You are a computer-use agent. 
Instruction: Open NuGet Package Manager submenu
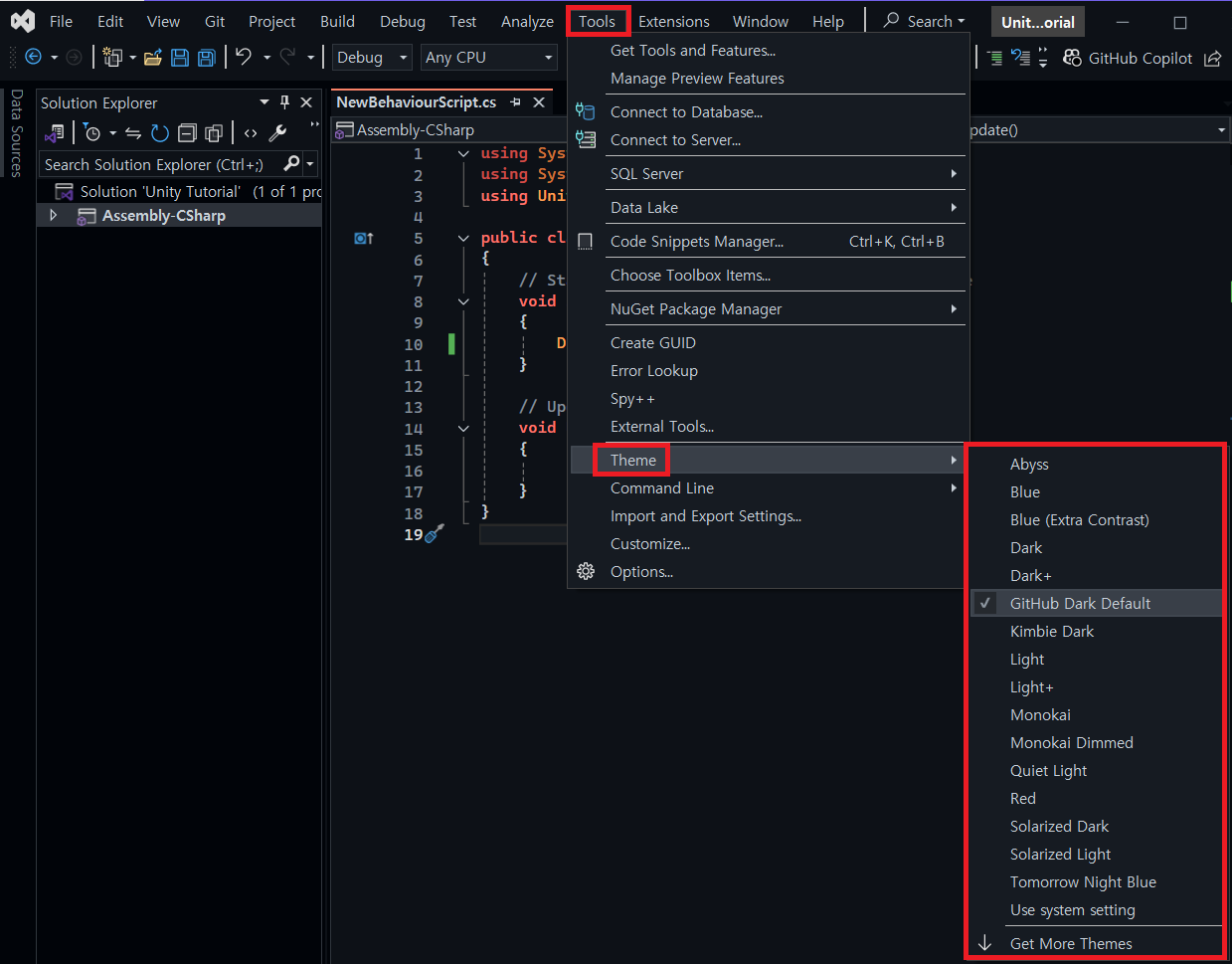pos(768,308)
